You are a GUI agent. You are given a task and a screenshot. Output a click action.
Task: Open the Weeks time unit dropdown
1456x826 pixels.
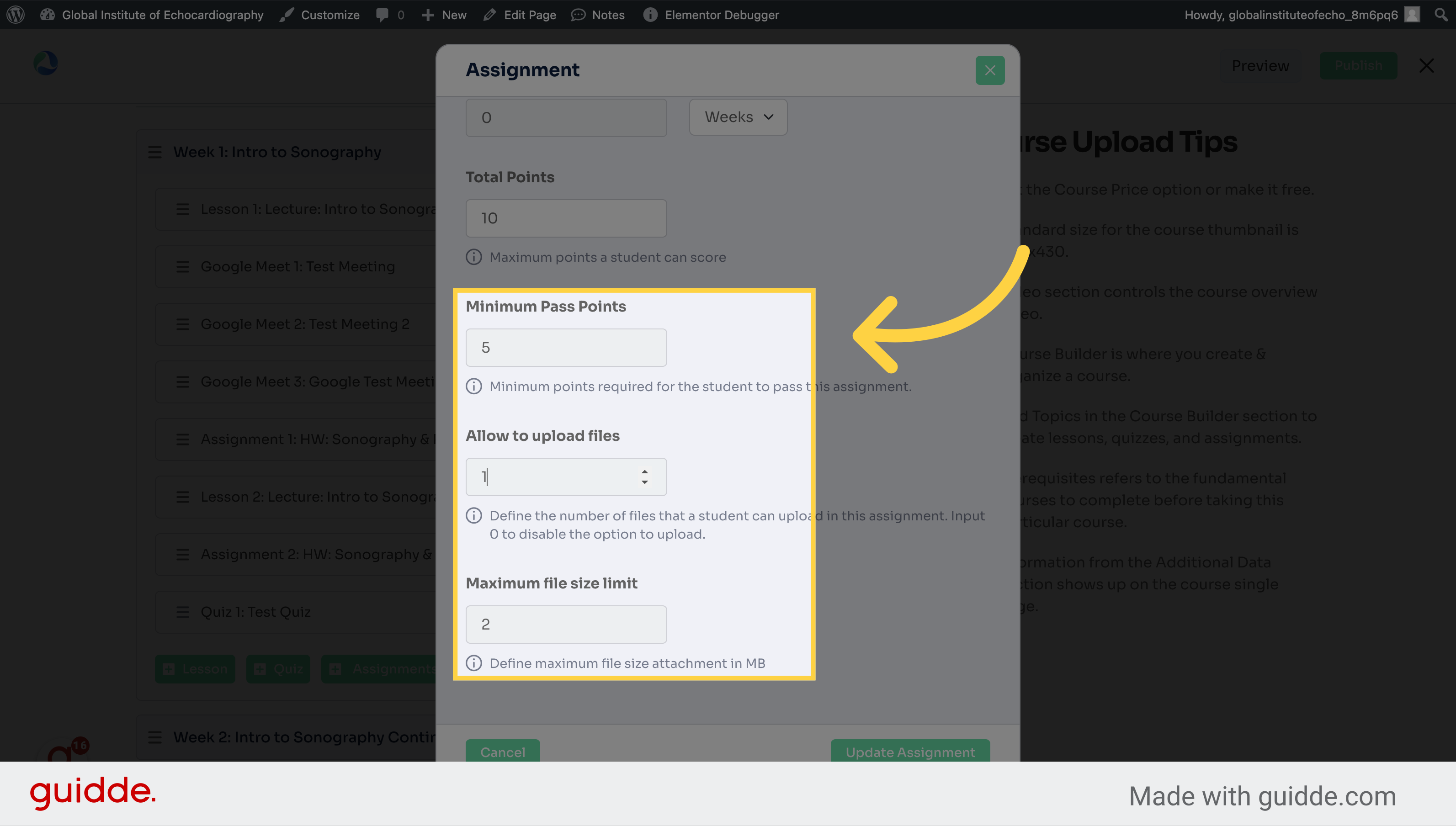pyautogui.click(x=738, y=117)
